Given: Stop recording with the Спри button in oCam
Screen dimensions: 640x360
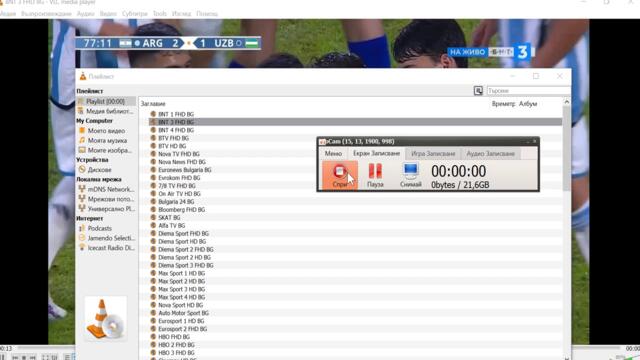Looking at the screenshot, I should point(340,175).
